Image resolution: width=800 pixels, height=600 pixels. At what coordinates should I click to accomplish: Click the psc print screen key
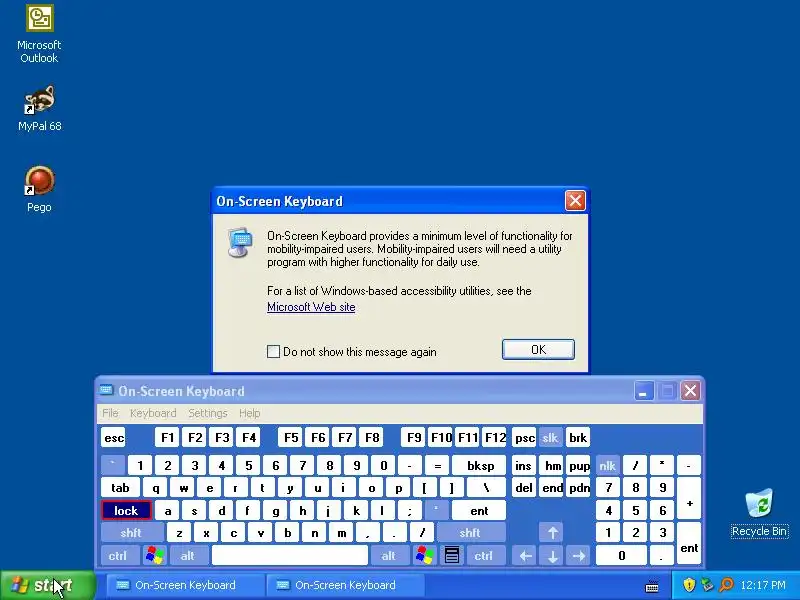point(524,437)
